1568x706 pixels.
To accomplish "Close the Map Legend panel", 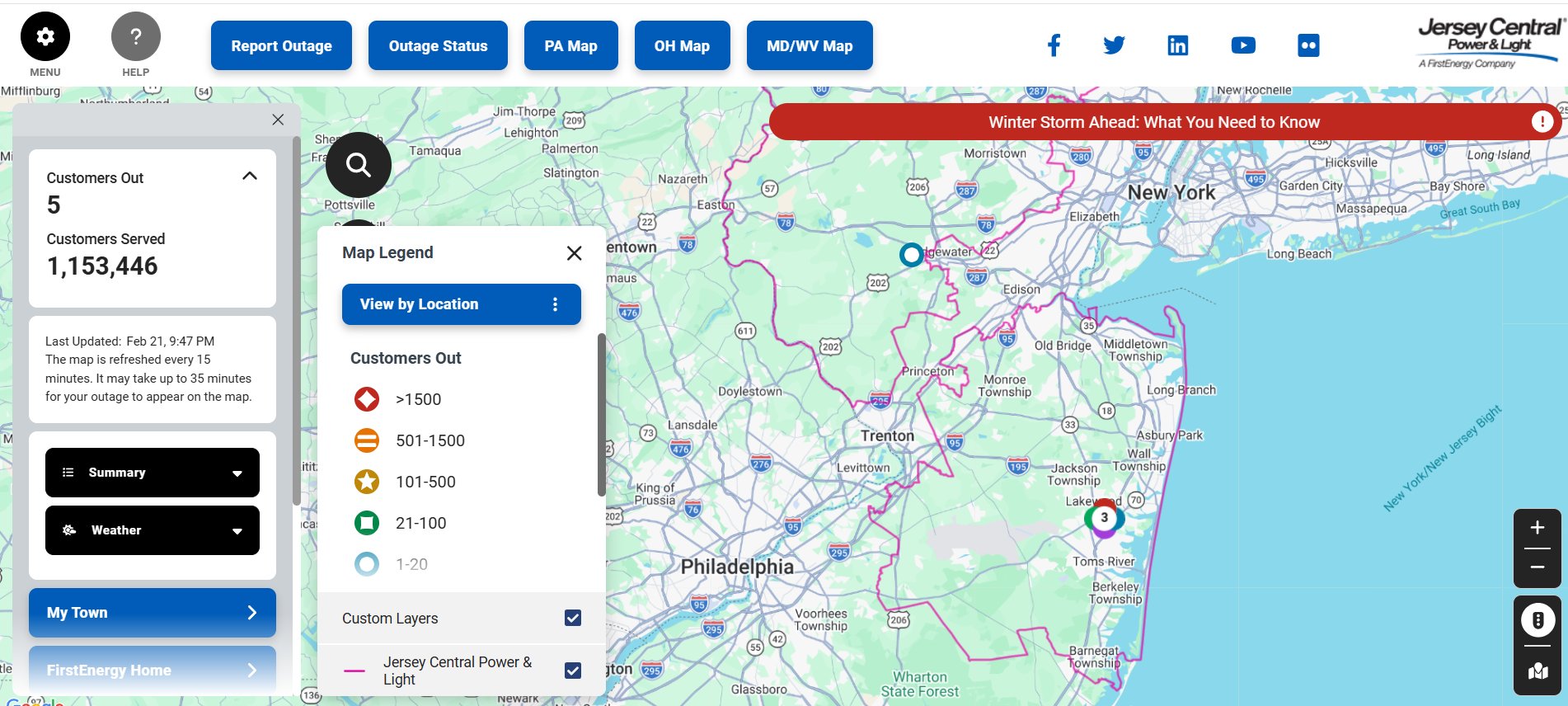I will 575,253.
